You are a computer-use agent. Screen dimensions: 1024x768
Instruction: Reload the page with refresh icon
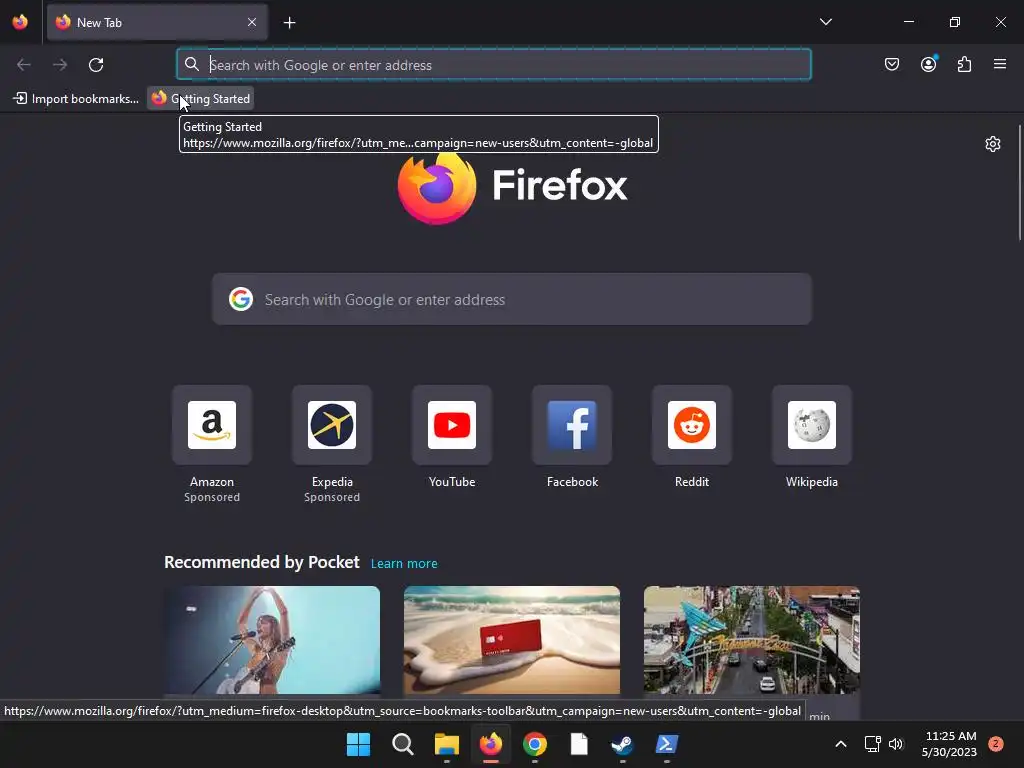[96, 65]
